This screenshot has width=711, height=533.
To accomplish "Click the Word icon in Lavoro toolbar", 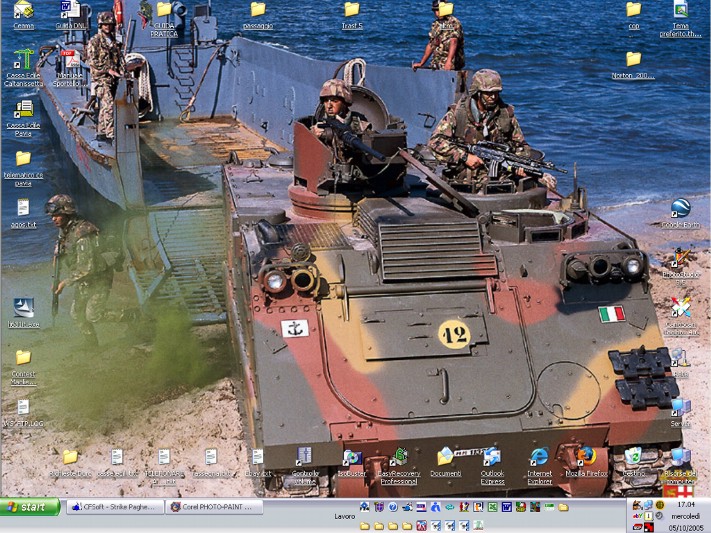I will coord(506,507).
